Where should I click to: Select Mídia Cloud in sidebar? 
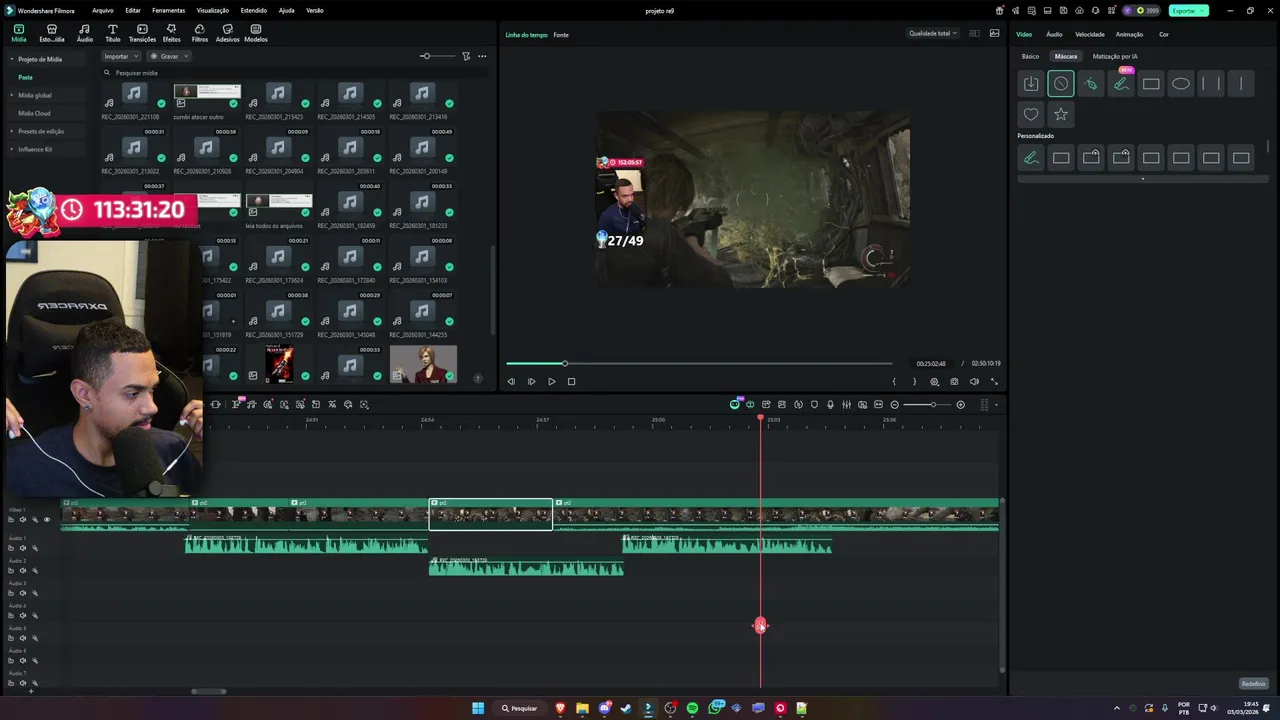pyautogui.click(x=34, y=113)
